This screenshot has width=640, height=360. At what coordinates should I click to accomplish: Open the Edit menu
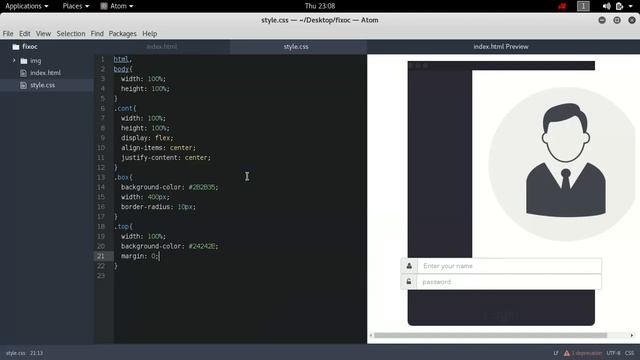coord(24,33)
